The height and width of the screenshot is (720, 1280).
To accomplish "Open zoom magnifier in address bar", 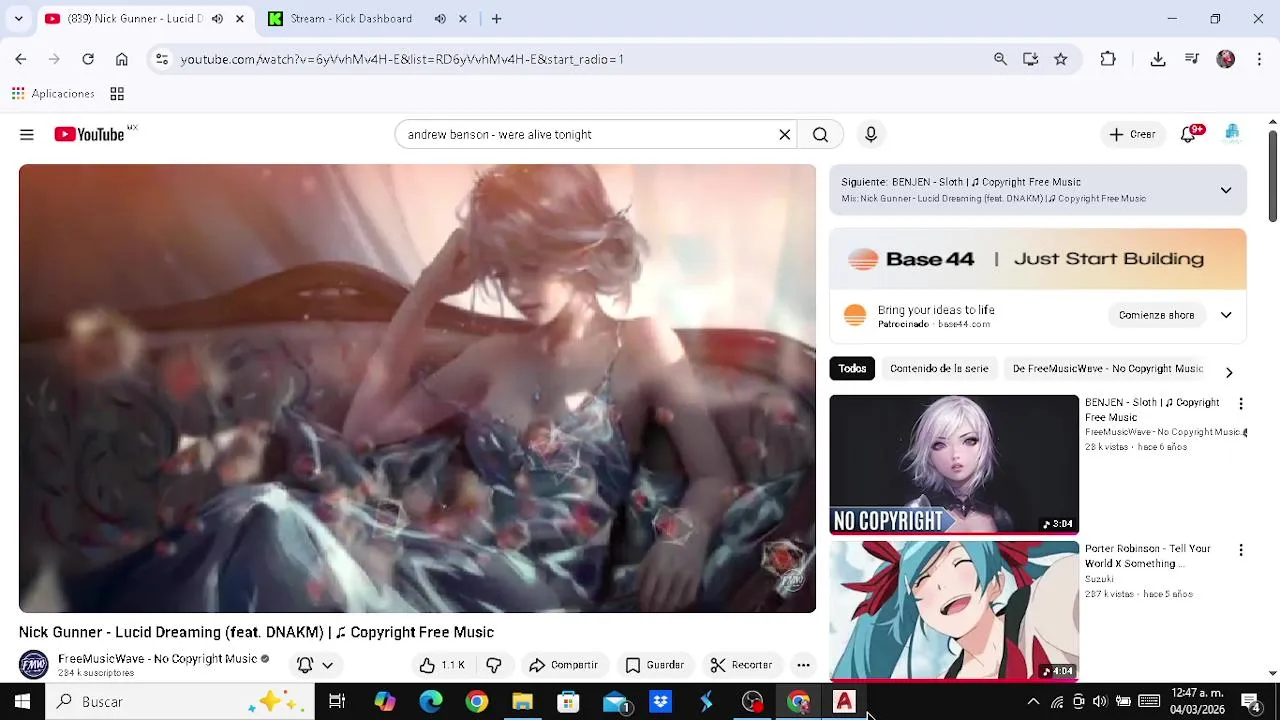I will click(1000, 59).
